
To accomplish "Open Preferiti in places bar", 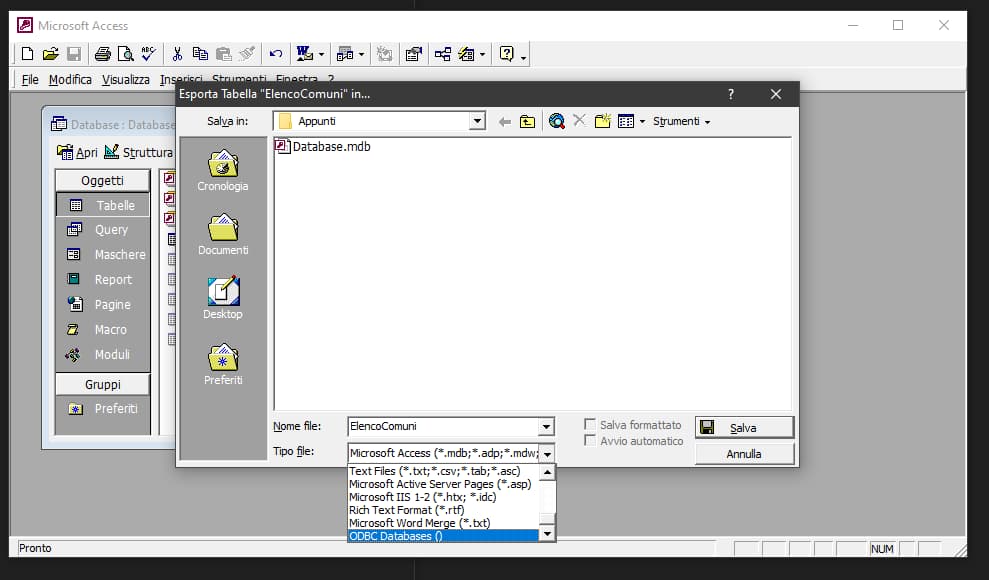I will click(x=223, y=364).
